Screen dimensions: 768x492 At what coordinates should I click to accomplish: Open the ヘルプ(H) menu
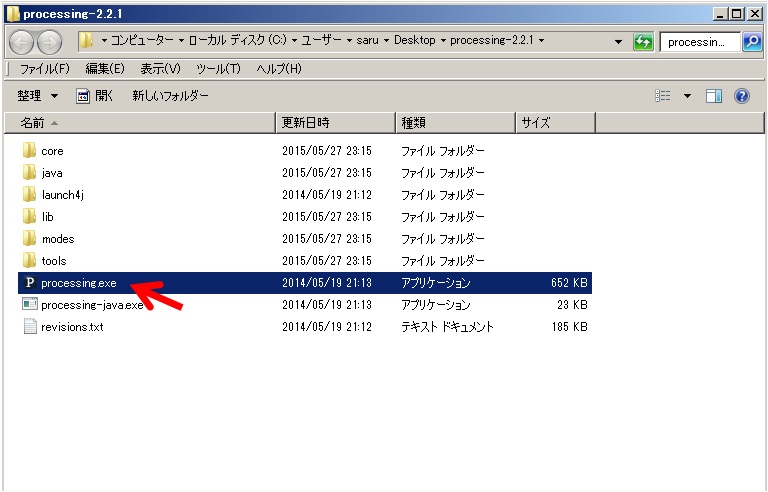coord(279,69)
